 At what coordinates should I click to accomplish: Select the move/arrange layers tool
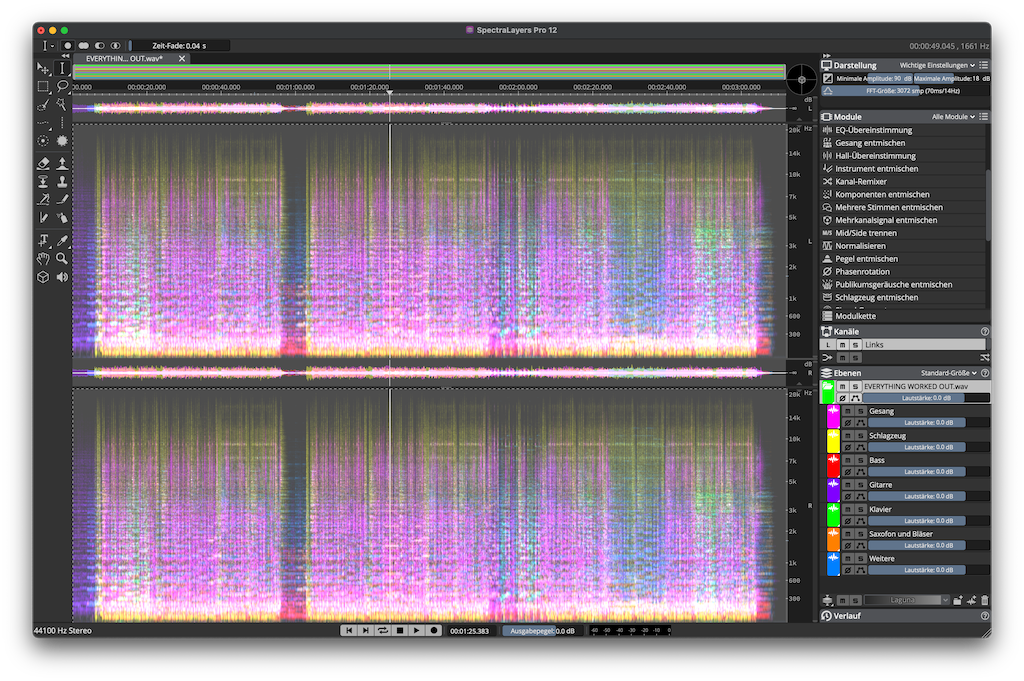click(x=43, y=68)
